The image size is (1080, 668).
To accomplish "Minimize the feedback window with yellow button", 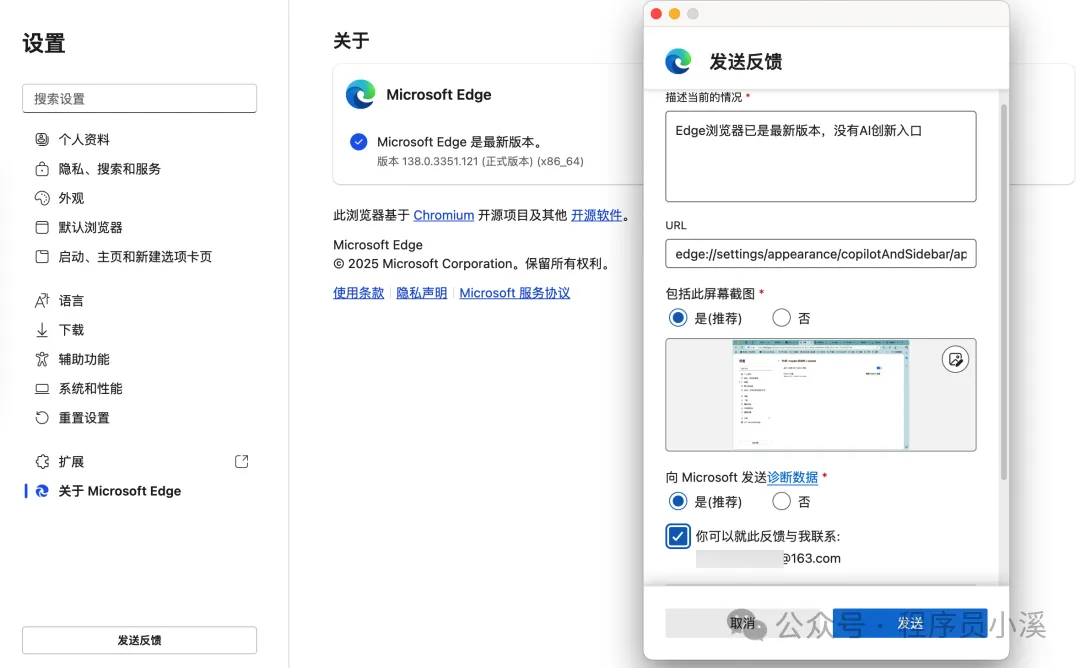I will click(x=674, y=14).
